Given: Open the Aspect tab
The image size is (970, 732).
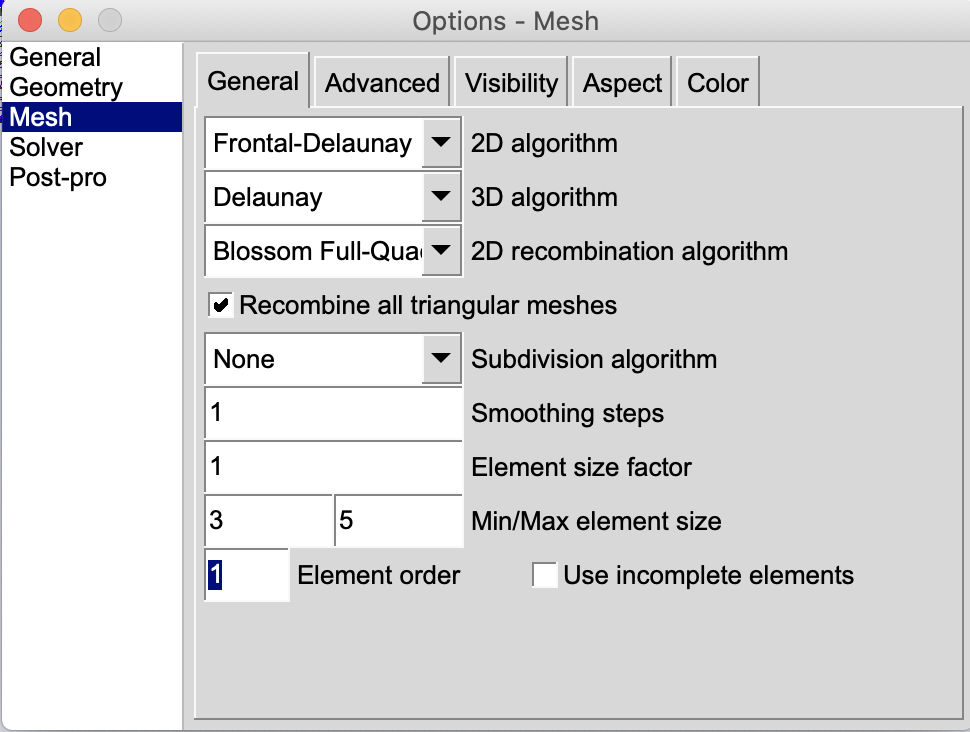Looking at the screenshot, I should 622,83.
